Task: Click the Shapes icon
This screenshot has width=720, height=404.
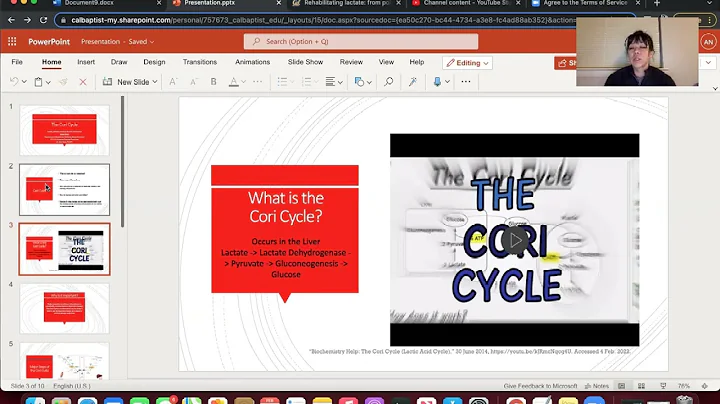Action: coord(359,82)
